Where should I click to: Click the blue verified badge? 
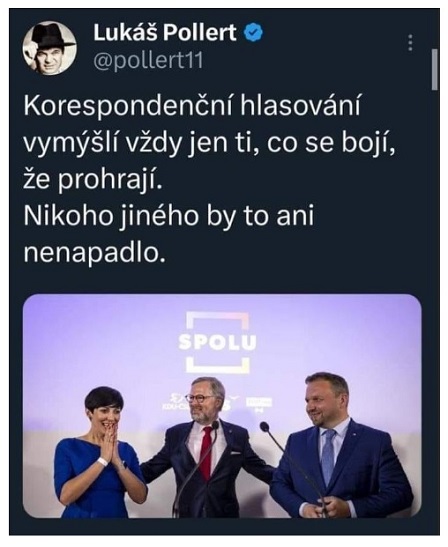pos(253,32)
